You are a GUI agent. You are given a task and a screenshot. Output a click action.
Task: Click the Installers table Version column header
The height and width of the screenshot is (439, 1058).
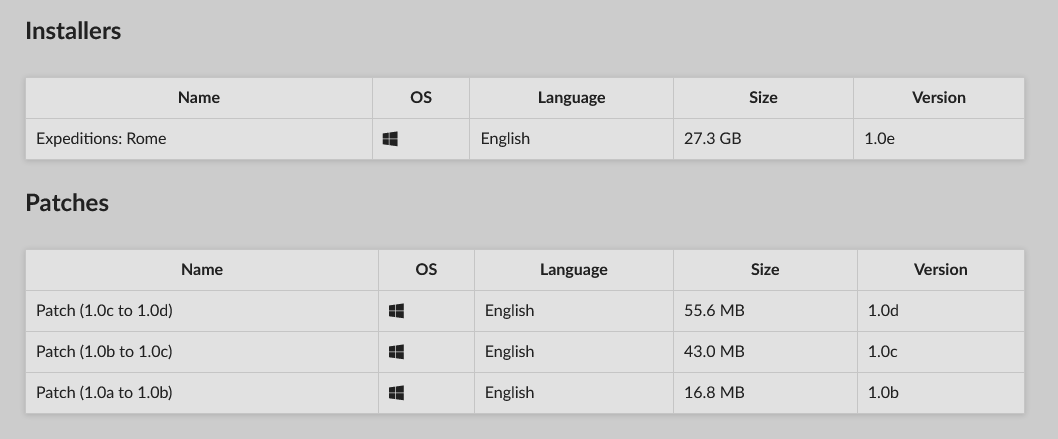coord(939,98)
